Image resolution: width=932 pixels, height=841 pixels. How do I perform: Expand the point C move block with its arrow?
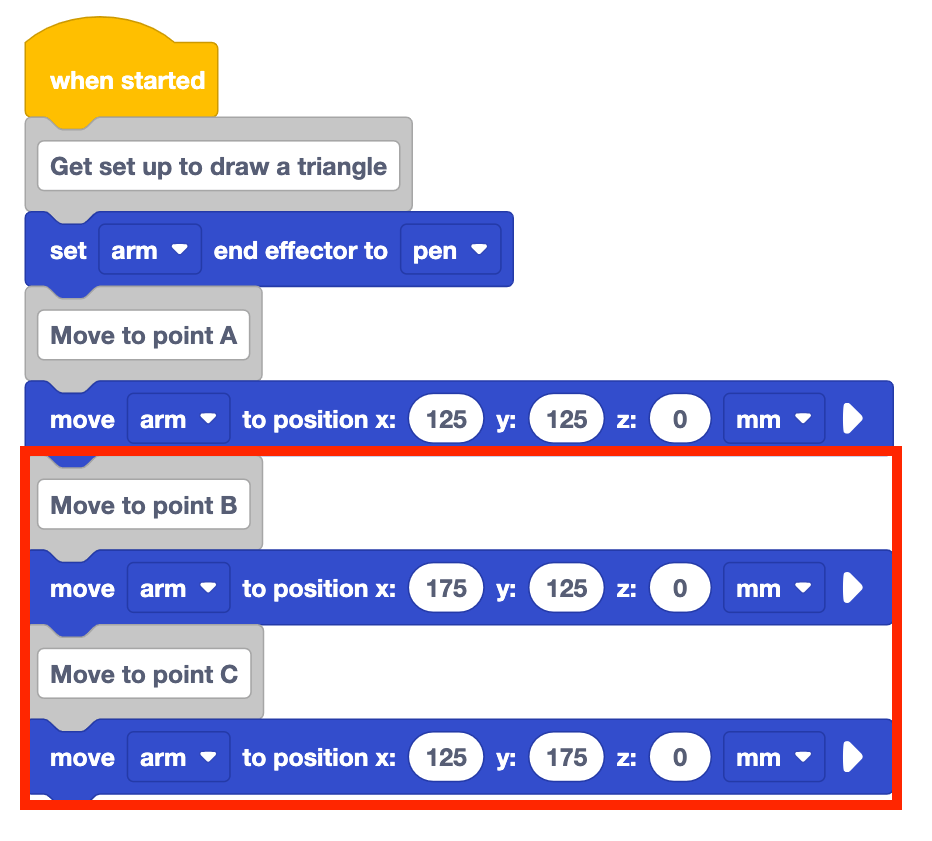pos(852,758)
